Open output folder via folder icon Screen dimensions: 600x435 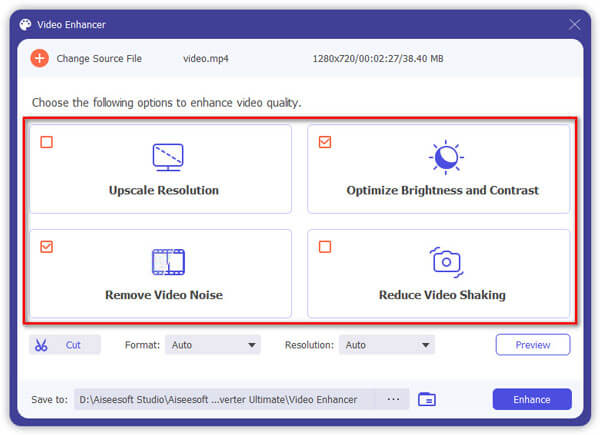pos(427,399)
